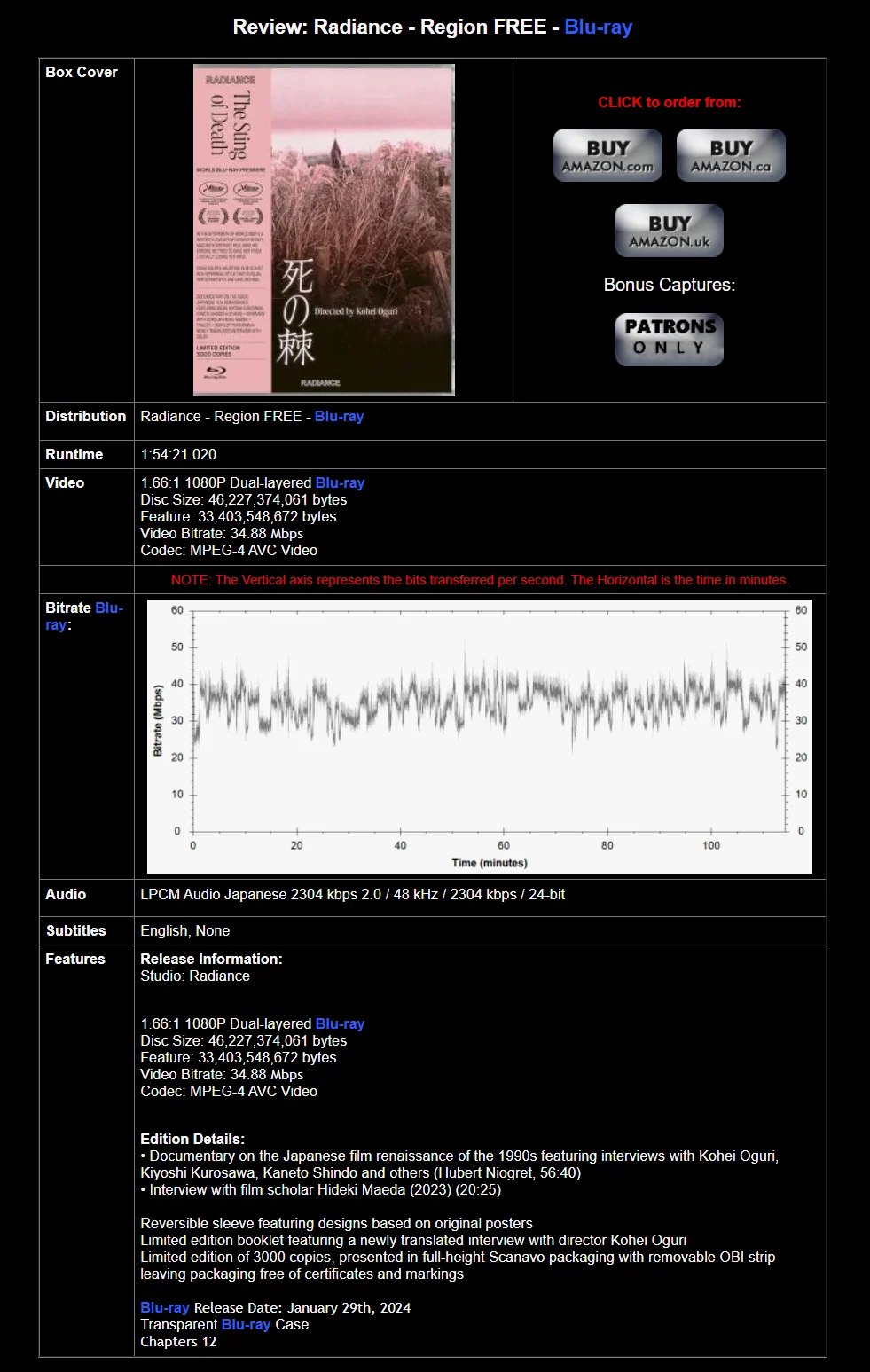Click the bitrate graph image

click(479, 736)
